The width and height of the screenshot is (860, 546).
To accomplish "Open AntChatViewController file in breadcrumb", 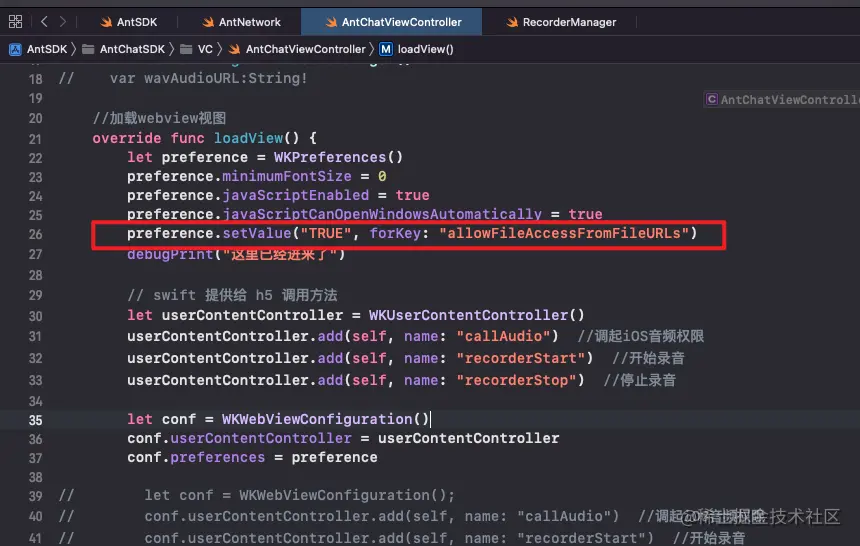I will click(305, 49).
